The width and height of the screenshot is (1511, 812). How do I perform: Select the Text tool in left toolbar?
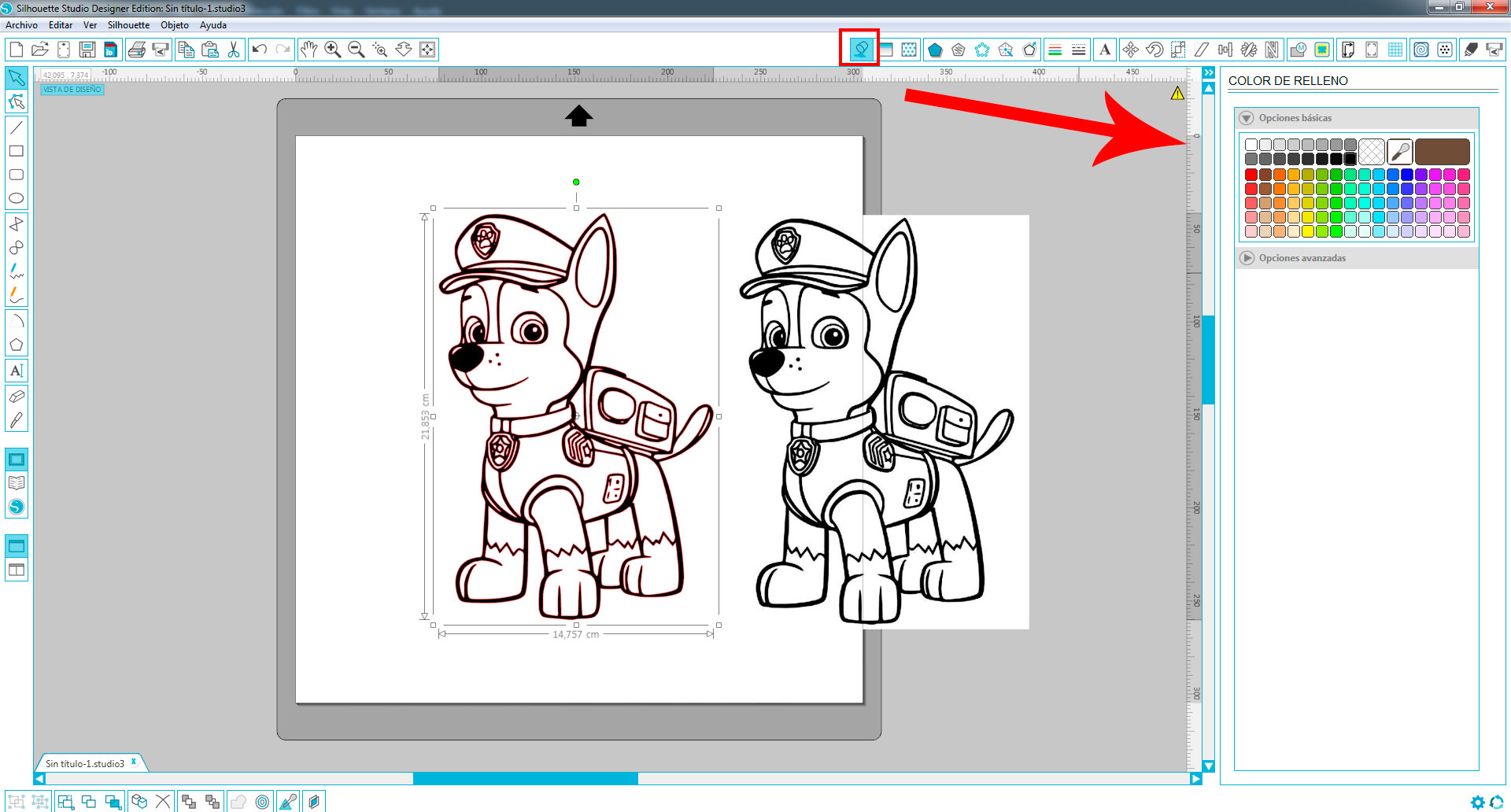click(x=17, y=371)
